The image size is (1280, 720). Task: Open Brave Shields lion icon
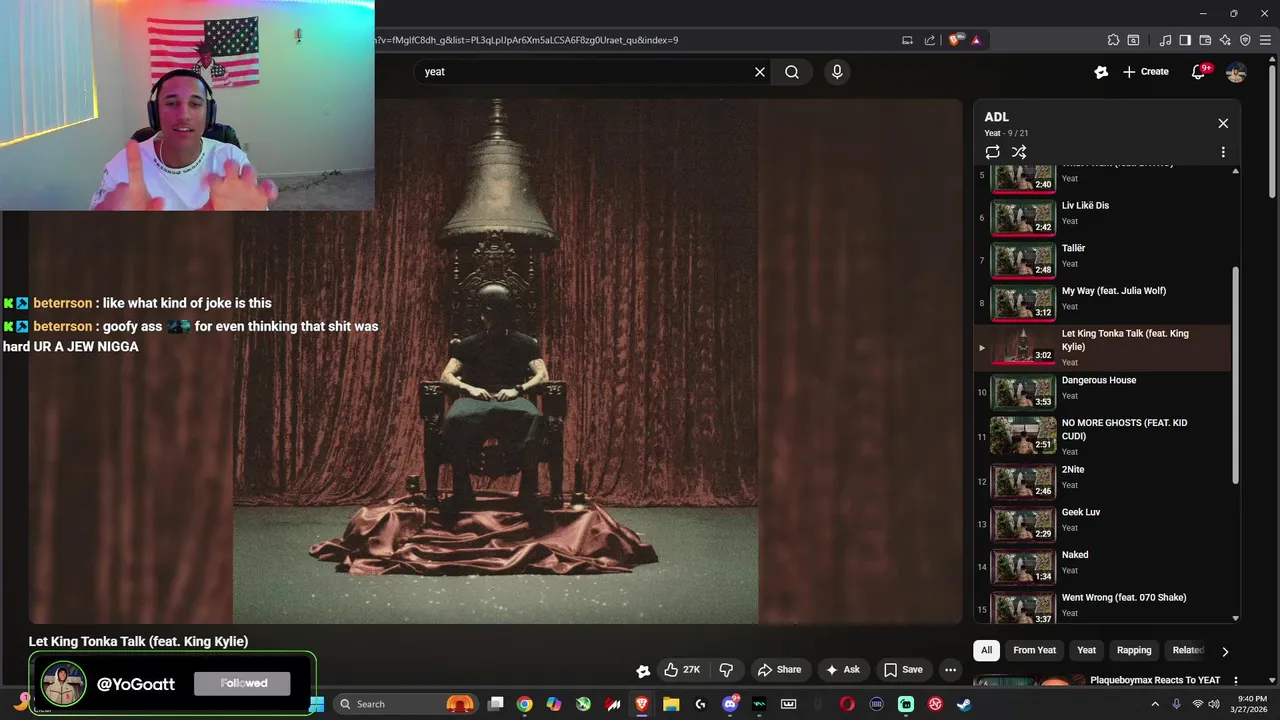954,40
